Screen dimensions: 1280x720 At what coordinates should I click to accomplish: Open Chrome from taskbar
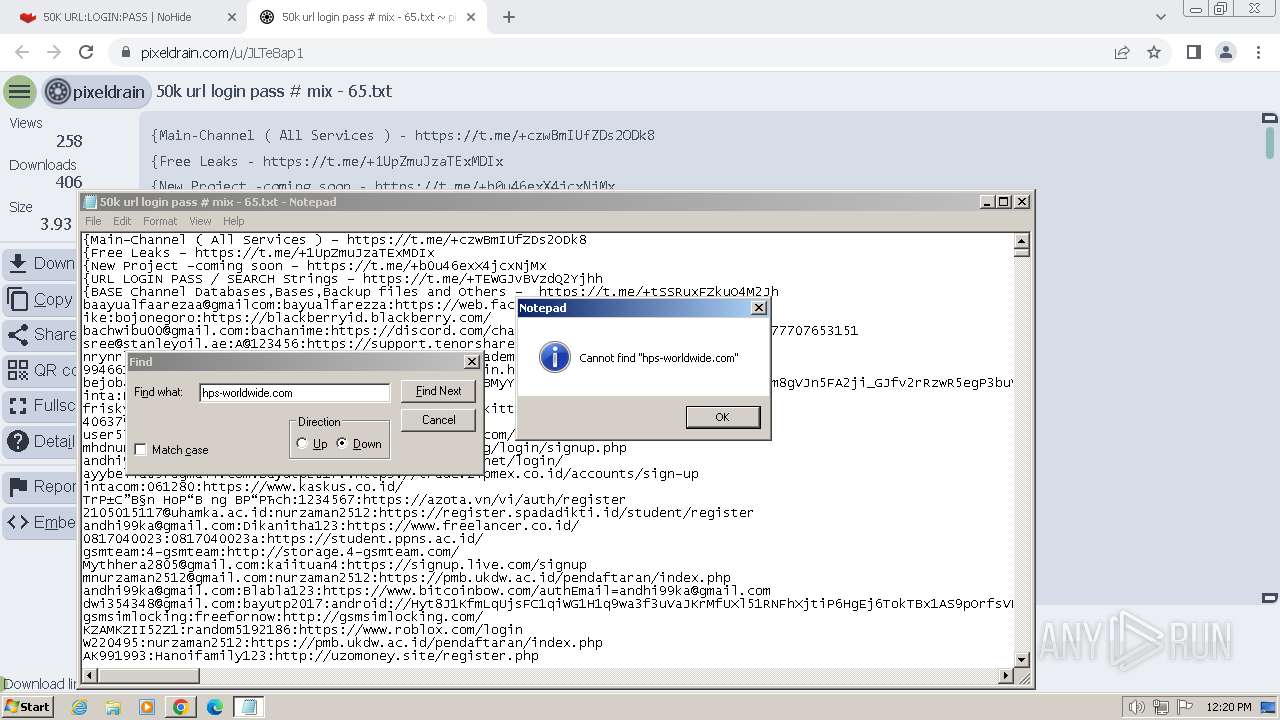(180, 707)
